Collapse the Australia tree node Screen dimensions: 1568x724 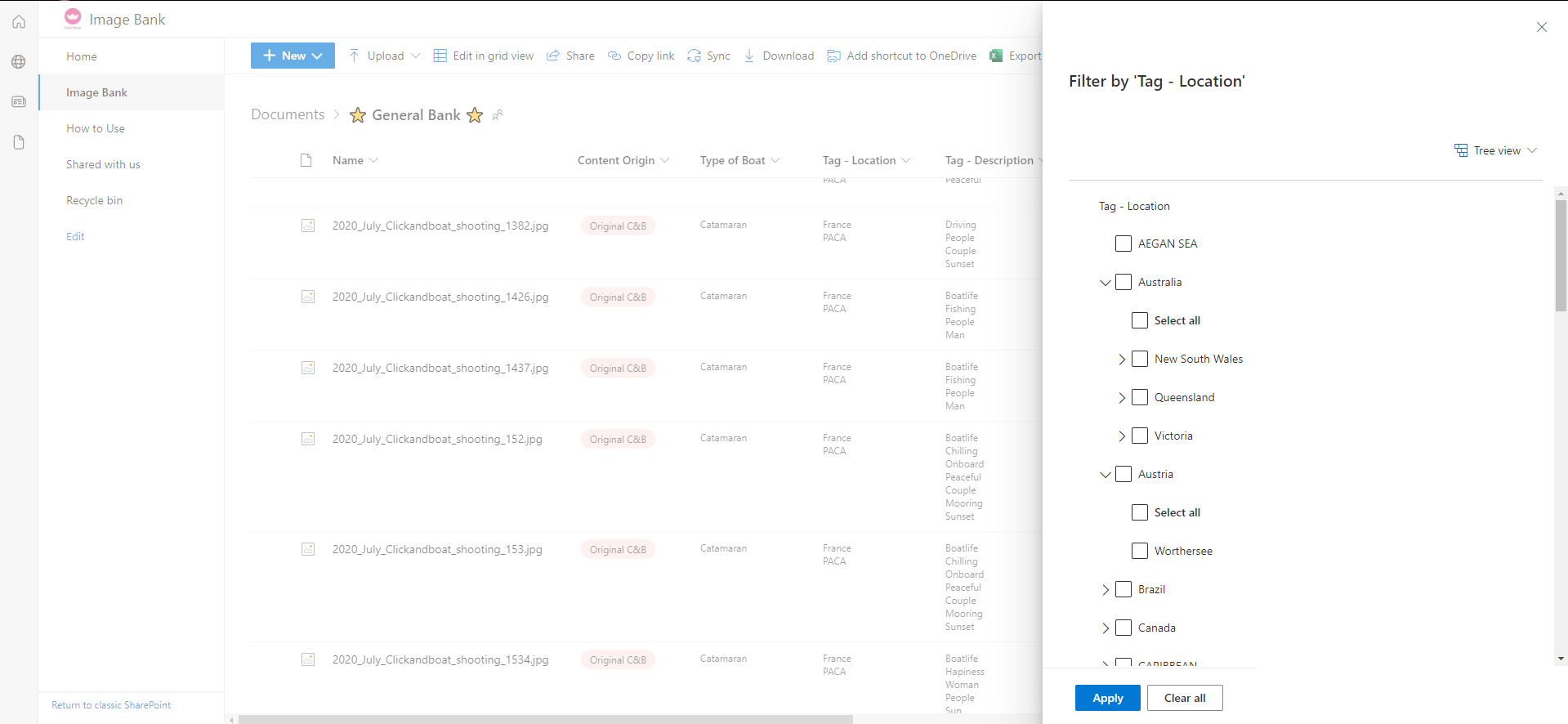click(x=1106, y=283)
